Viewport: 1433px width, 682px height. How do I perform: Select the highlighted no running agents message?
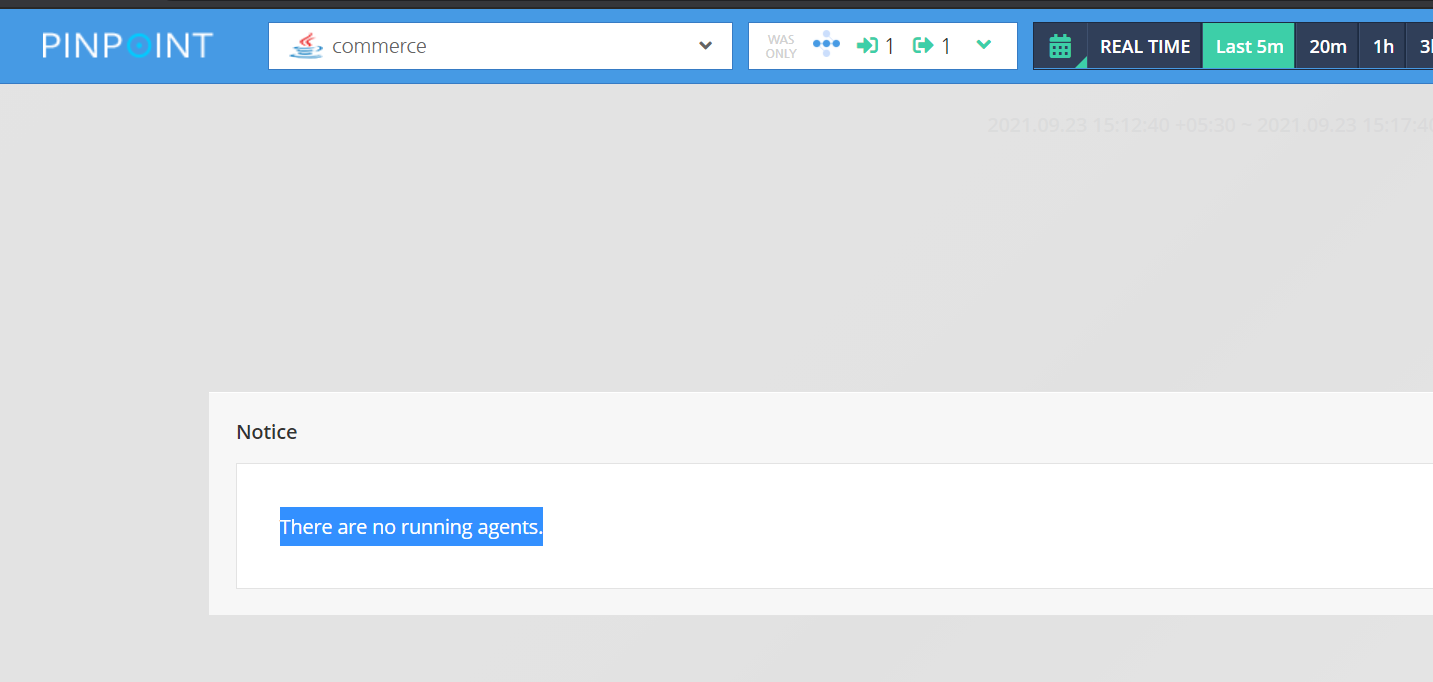[x=411, y=527]
